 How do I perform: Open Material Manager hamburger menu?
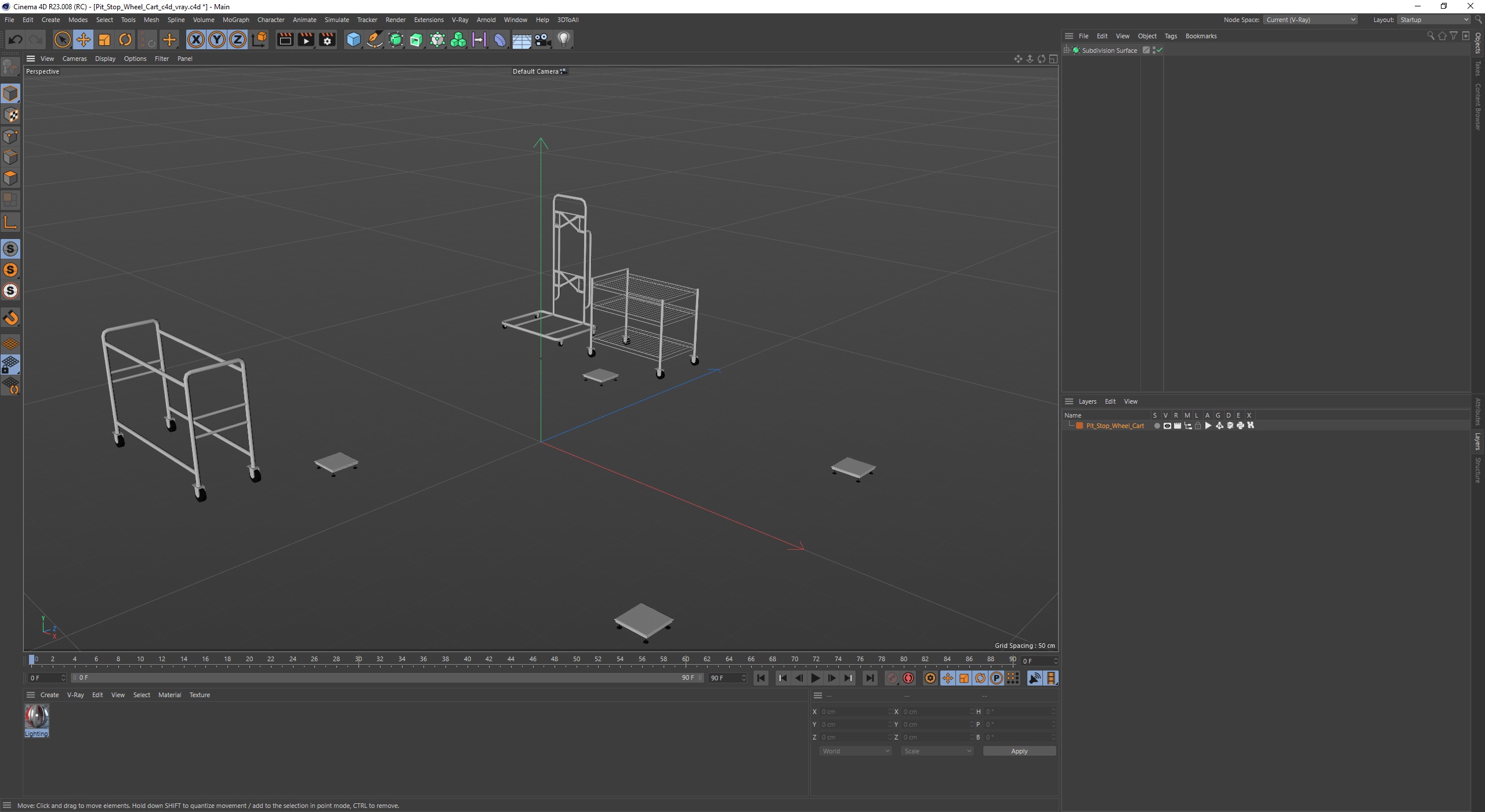[x=31, y=695]
